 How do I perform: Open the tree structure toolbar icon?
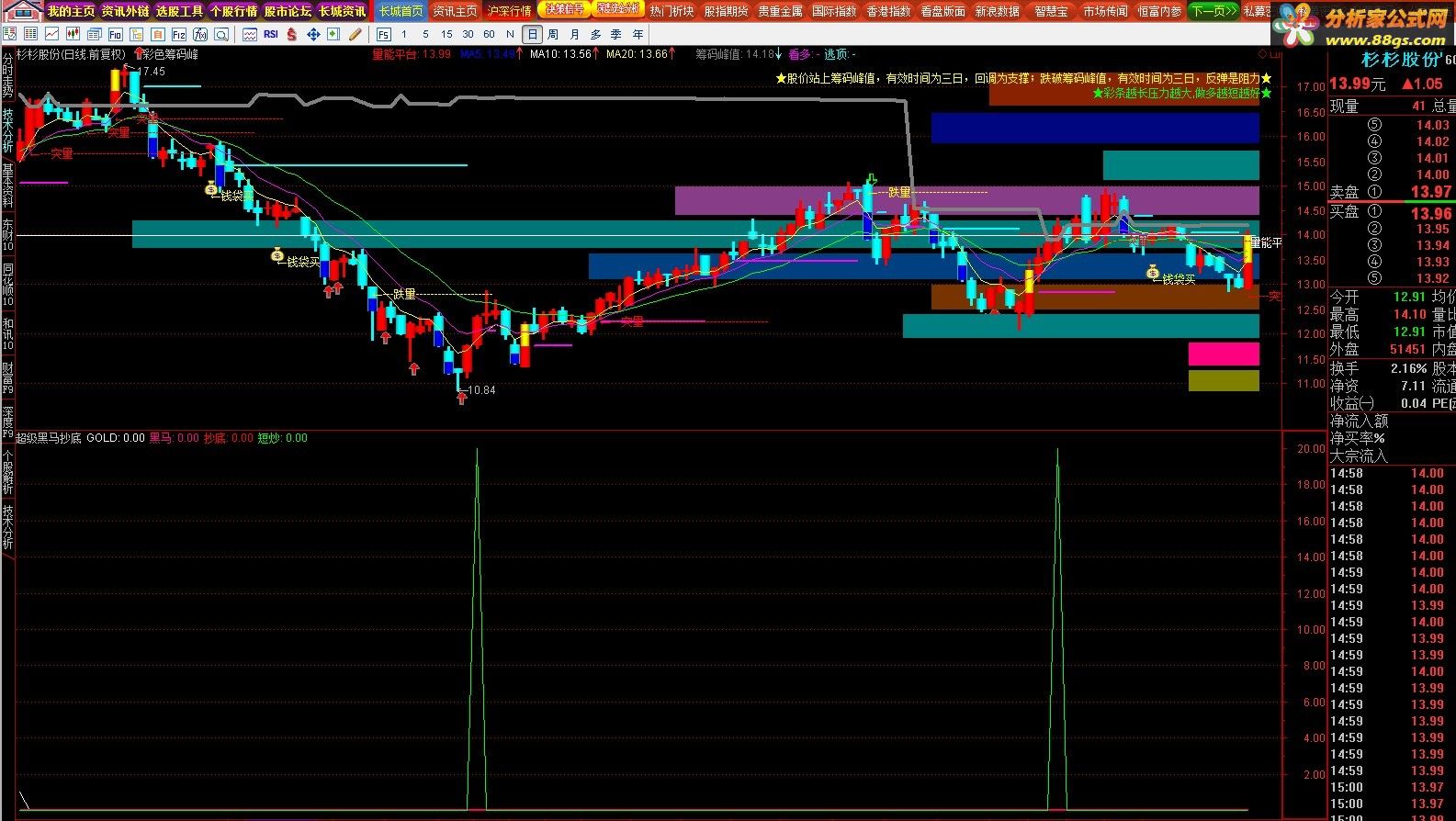136,34
